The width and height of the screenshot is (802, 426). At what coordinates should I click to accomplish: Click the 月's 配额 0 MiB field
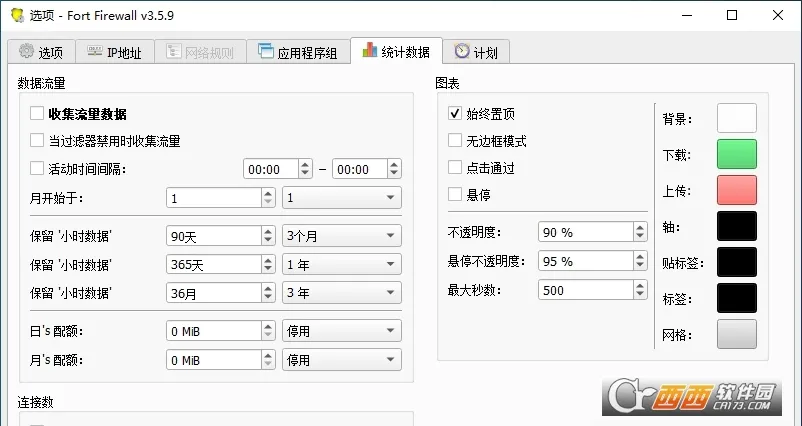[x=214, y=360]
